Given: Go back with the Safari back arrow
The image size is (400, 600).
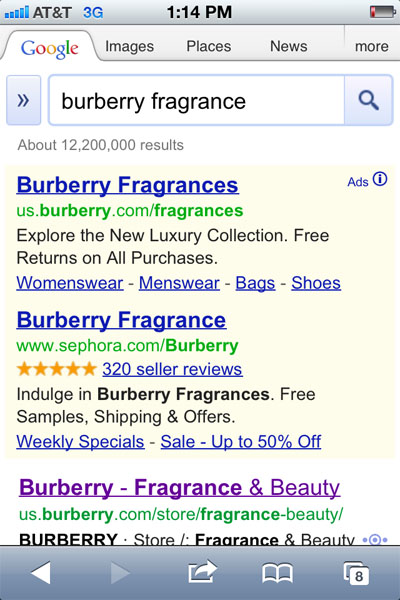Looking at the screenshot, I should pos(41,573).
